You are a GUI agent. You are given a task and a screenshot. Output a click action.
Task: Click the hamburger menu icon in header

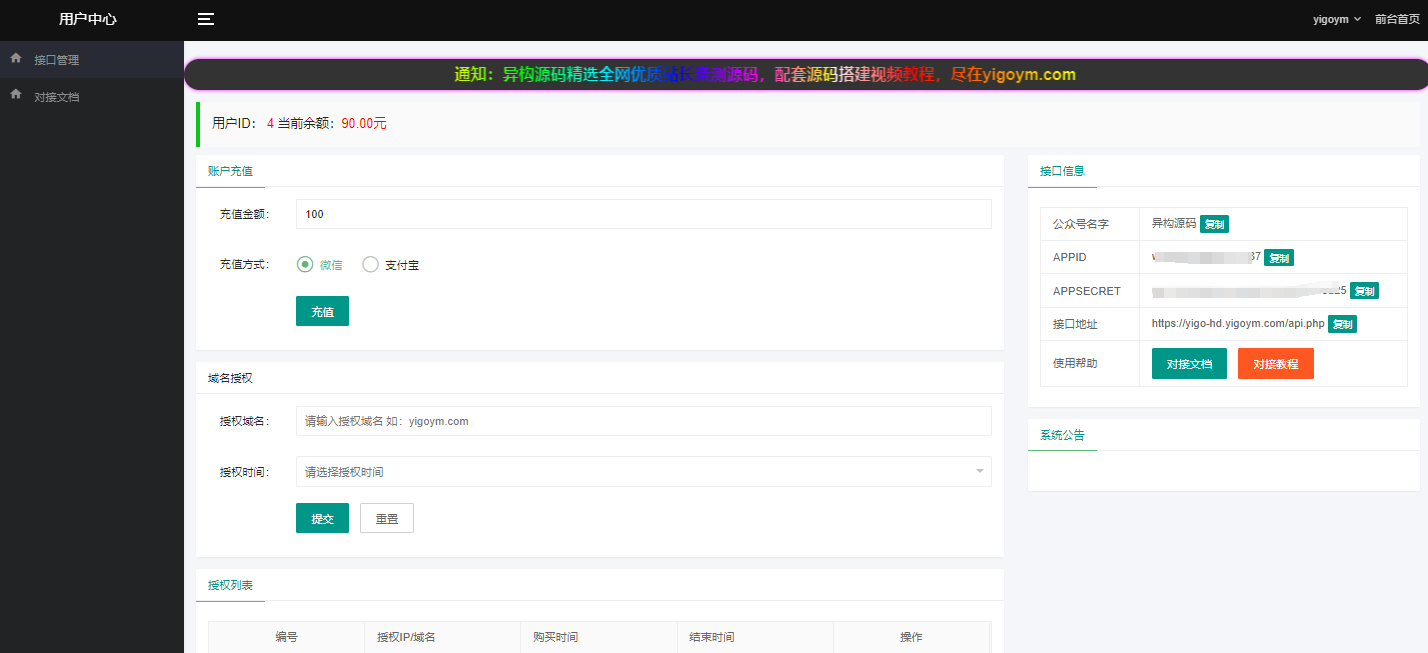(x=205, y=19)
